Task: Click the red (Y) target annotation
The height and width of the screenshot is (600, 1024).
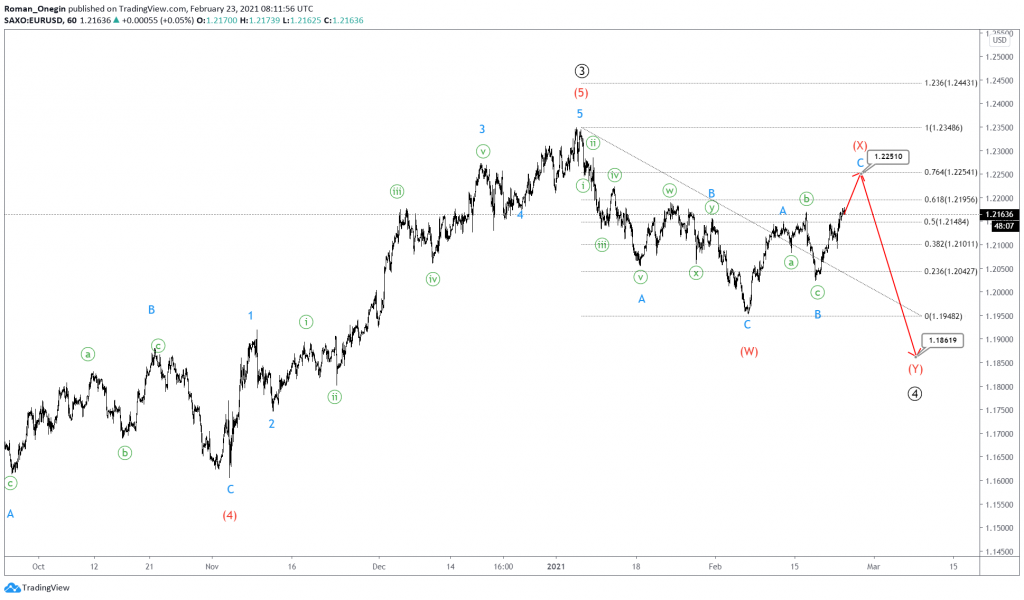Action: coord(915,369)
